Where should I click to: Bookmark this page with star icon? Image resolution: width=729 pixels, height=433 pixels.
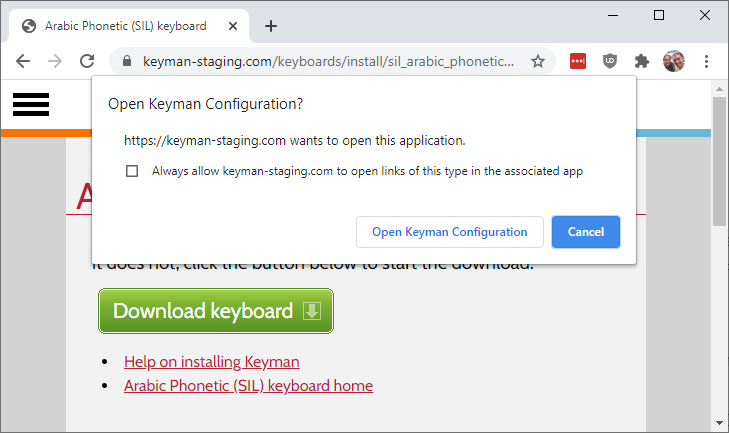(538, 61)
